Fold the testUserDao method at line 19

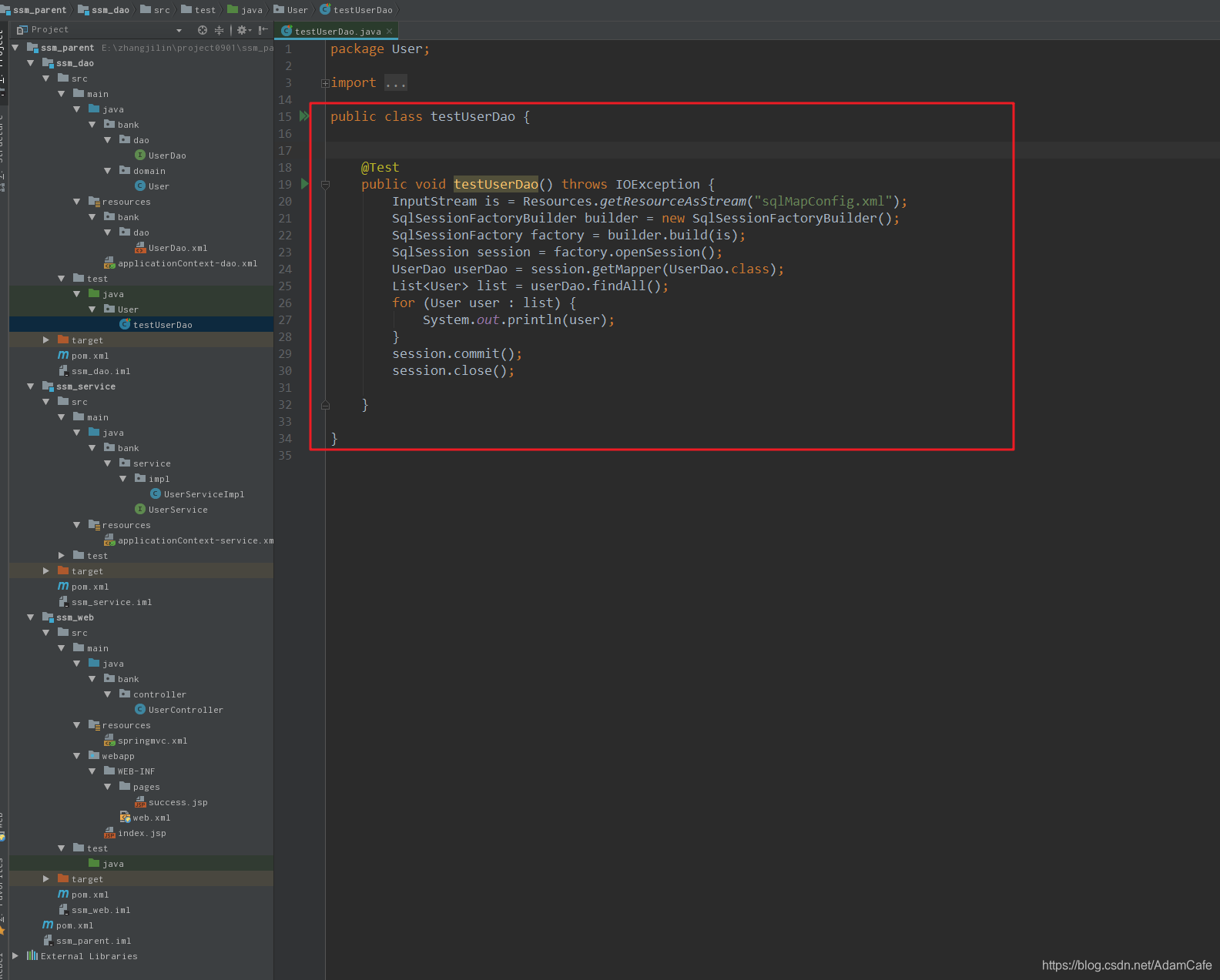point(325,185)
